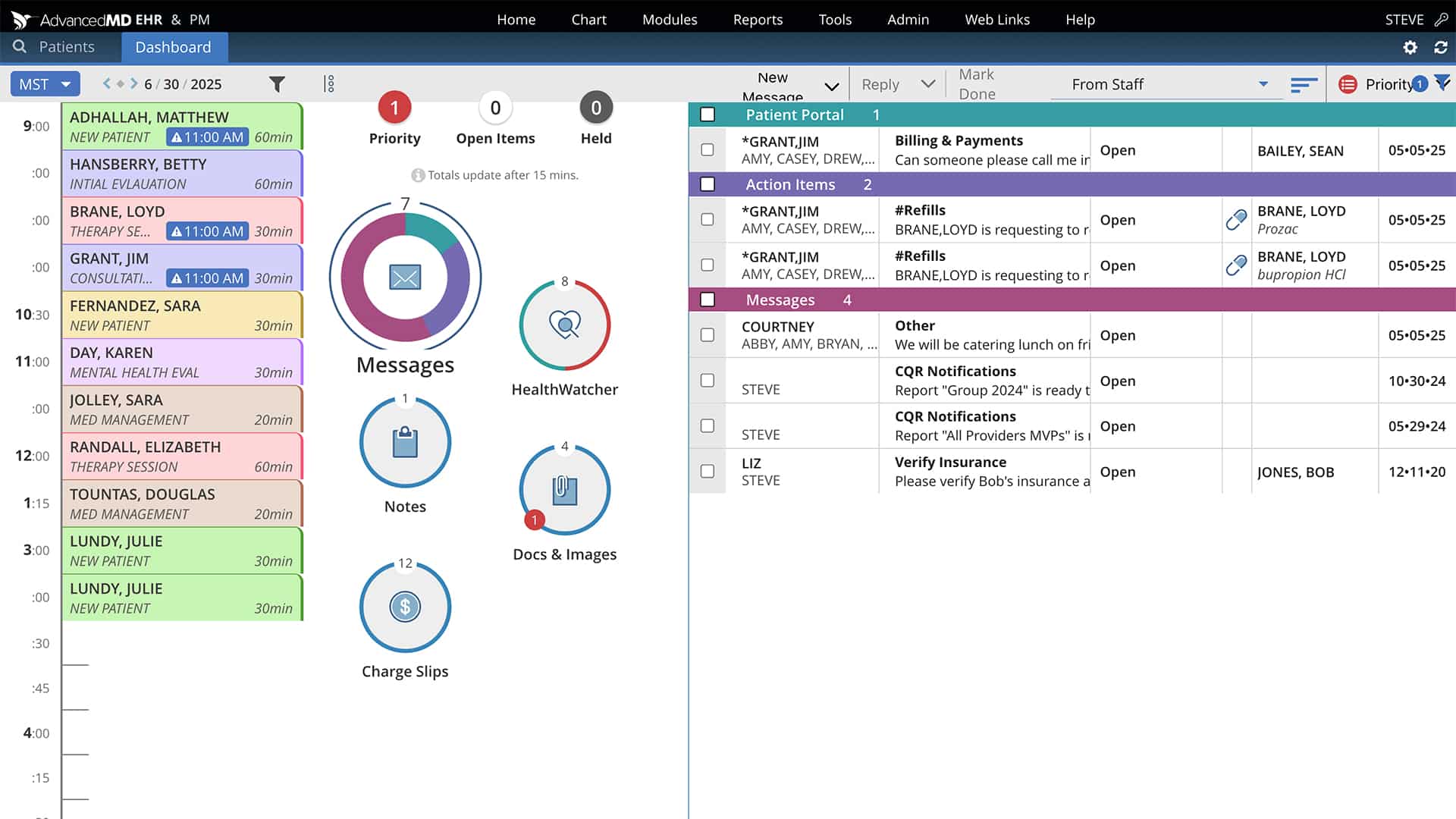Open the Docs & Images paperclip icon
The width and height of the screenshot is (1456, 819).
[564, 489]
